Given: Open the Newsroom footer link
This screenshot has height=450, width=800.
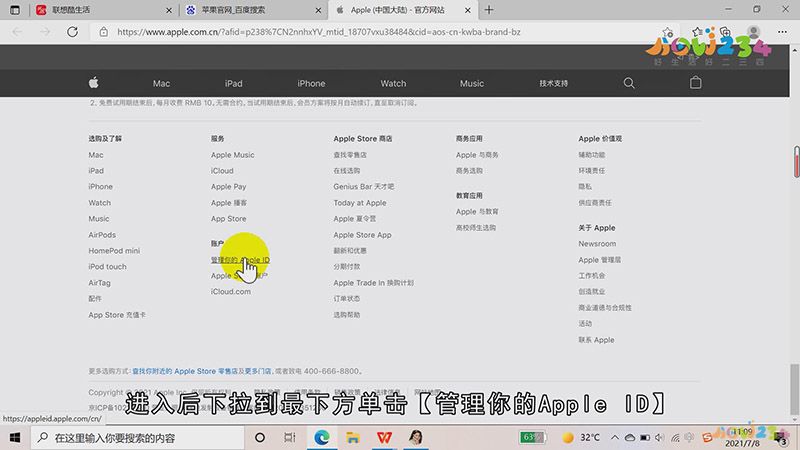Looking at the screenshot, I should (x=597, y=244).
